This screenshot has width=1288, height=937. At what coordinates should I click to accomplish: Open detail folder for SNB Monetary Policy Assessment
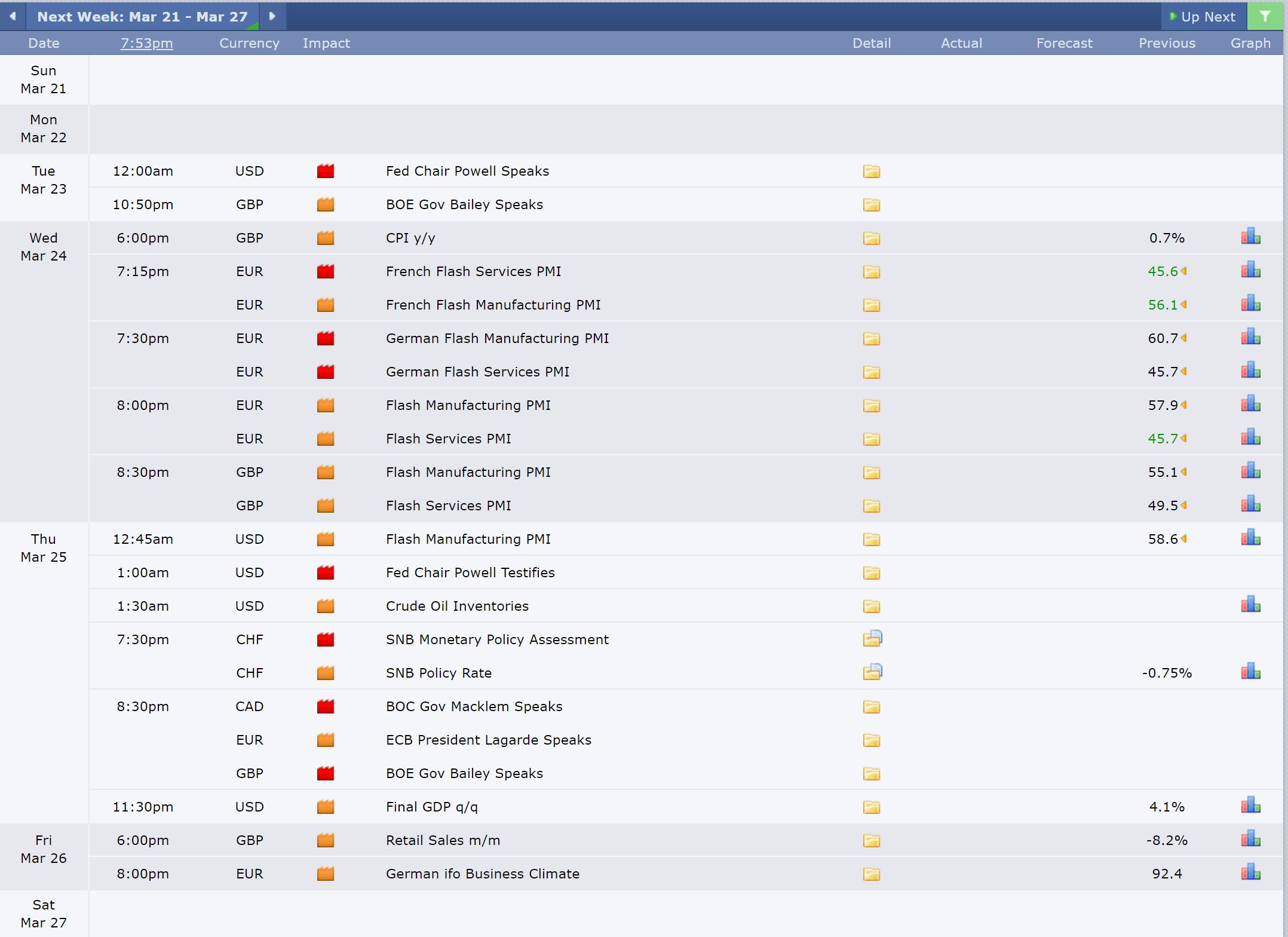(x=872, y=639)
